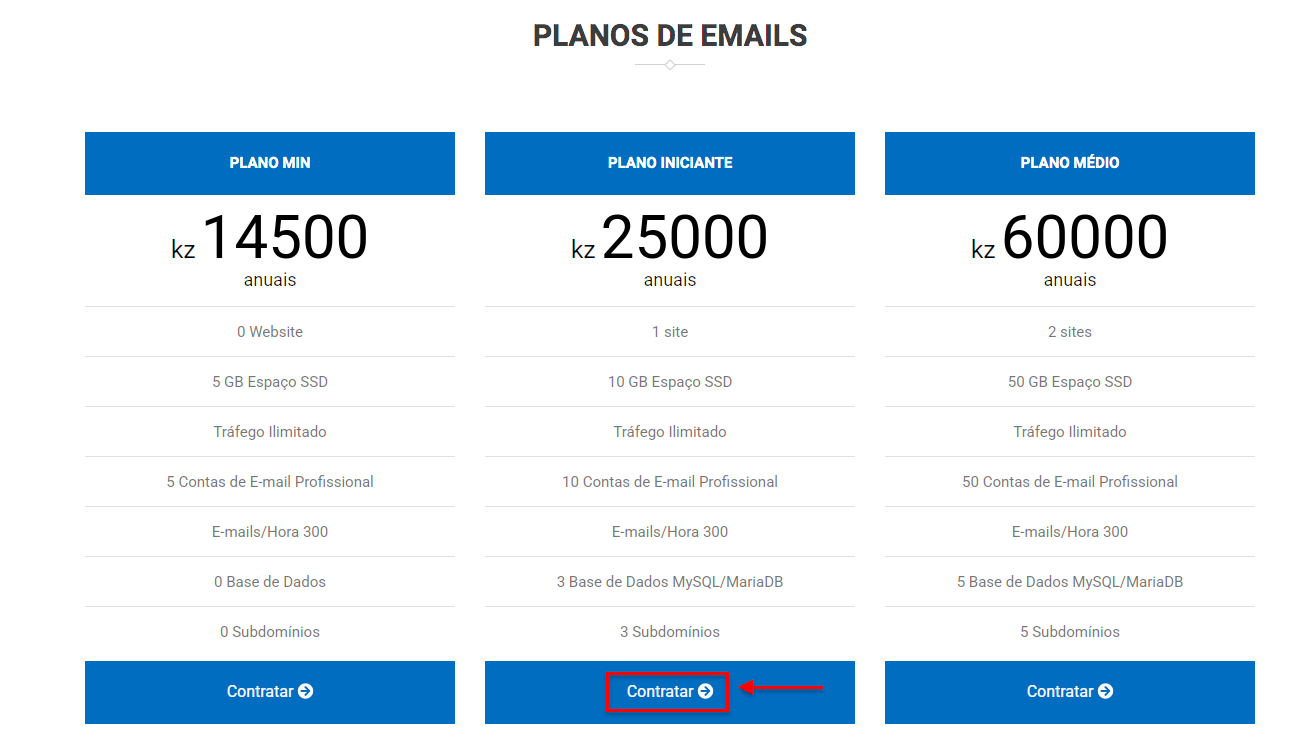Click '5 Subdomínios' feature row
Screen dimensions: 1302x744
point(1070,632)
